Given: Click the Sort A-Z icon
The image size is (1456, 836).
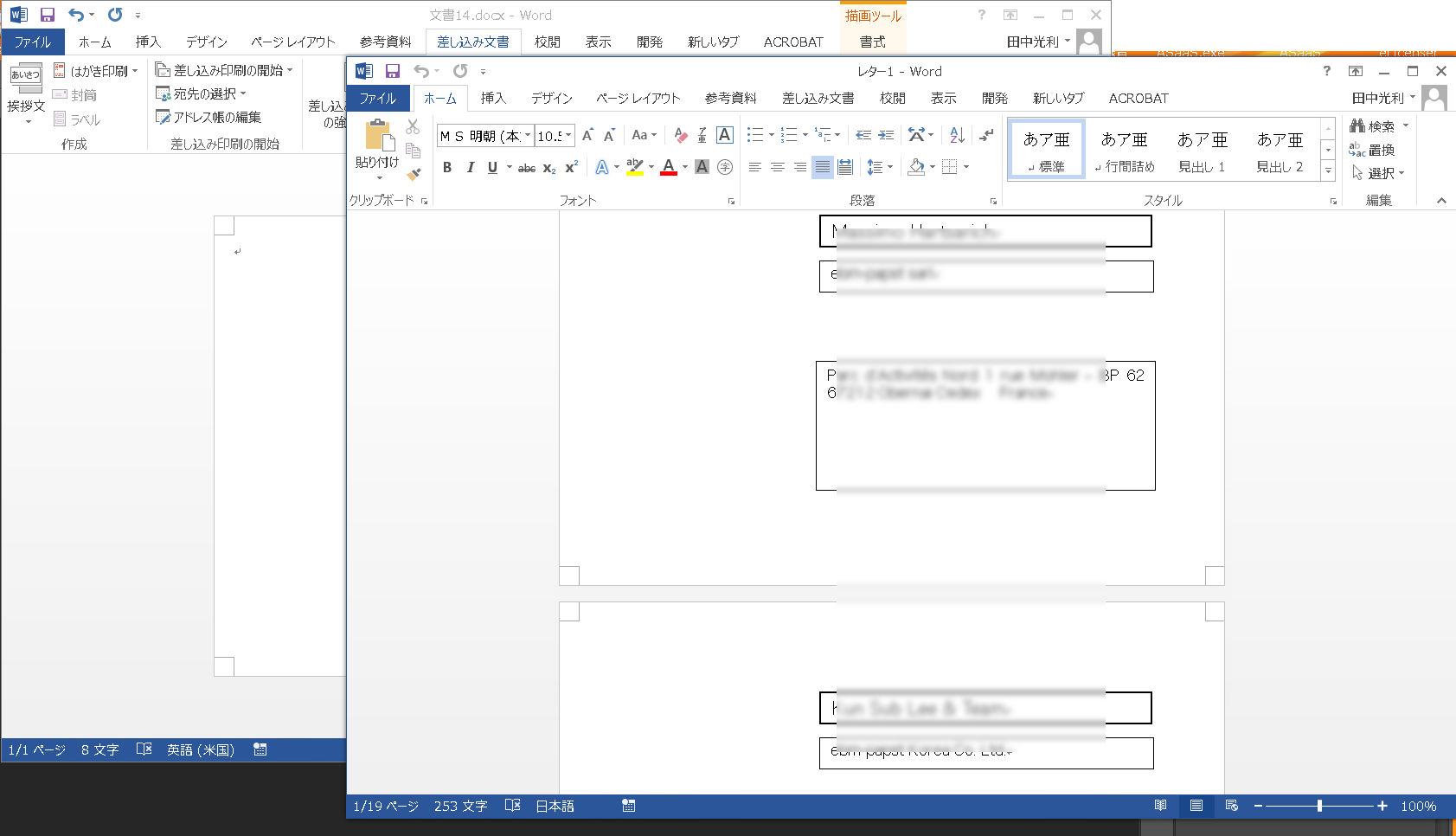Looking at the screenshot, I should 957,135.
